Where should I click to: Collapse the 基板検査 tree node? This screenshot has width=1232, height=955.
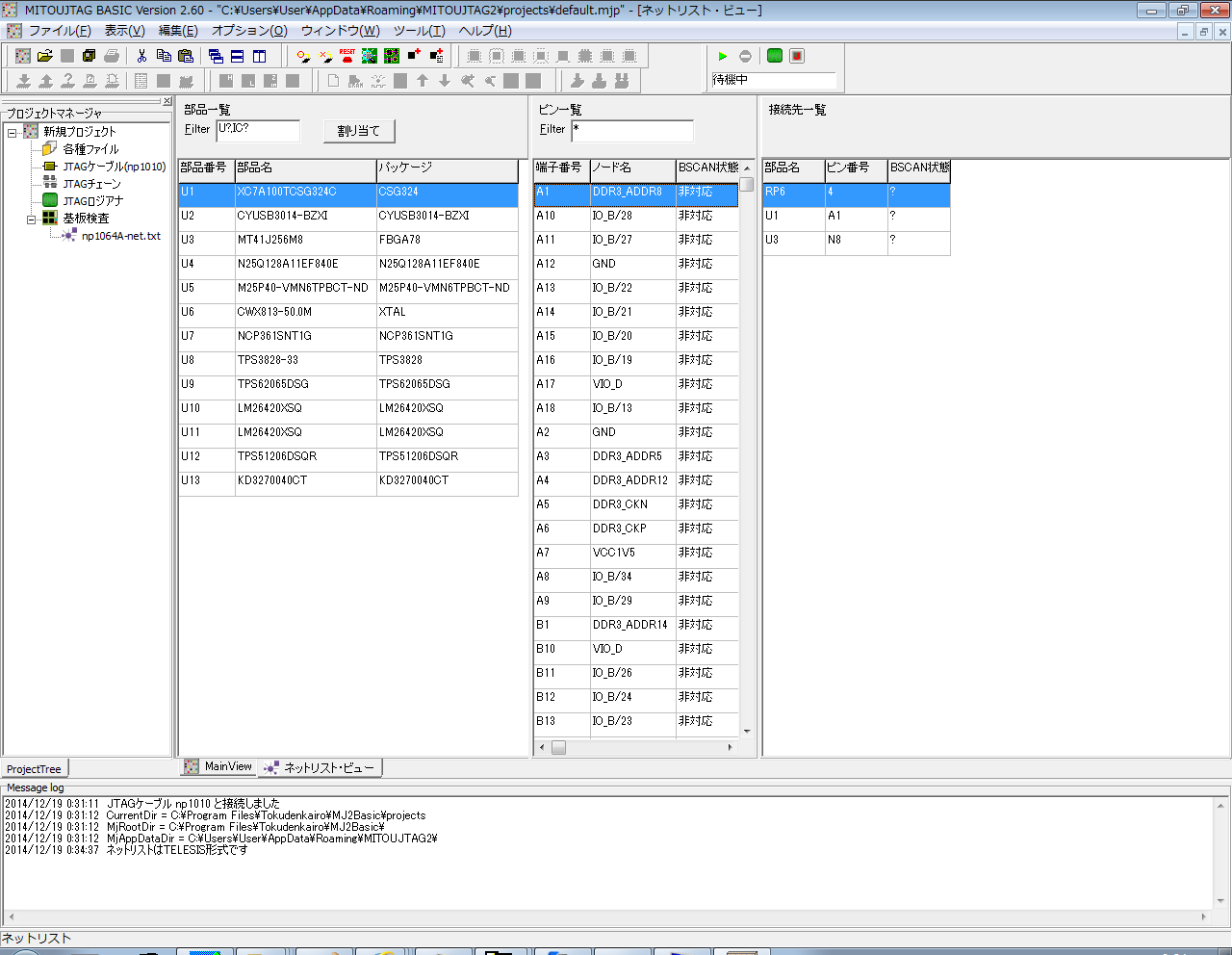pos(32,219)
